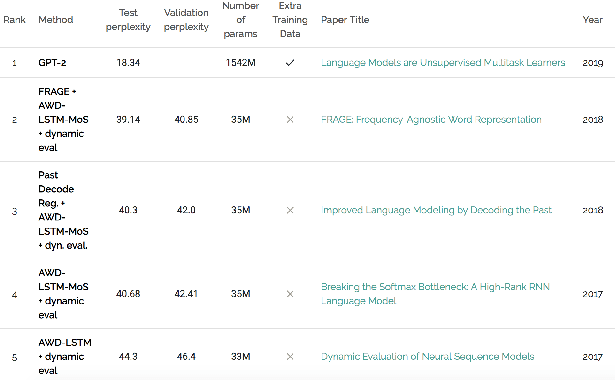
Task: Click the 'Paper Title' column header
Action: [345, 20]
